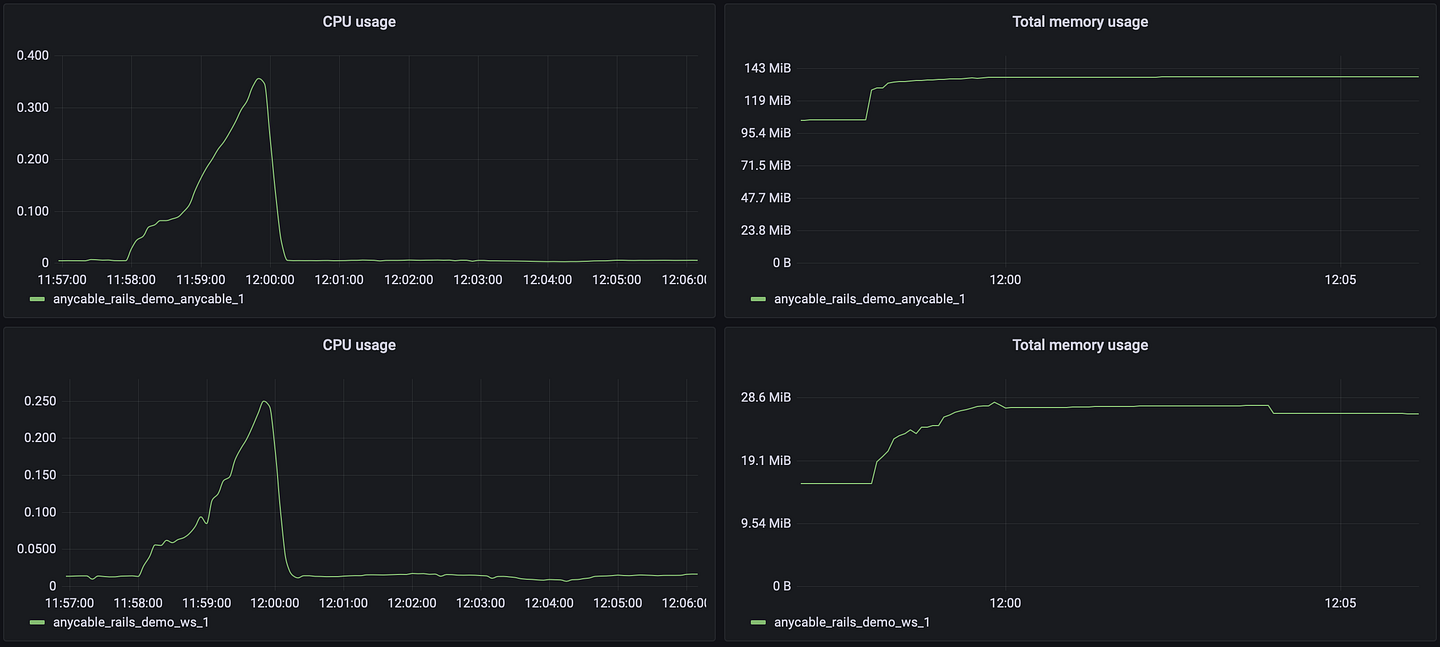Click 11:59:00 tick in ws_1 CPU panel
The height and width of the screenshot is (647, 1440).
[207, 603]
